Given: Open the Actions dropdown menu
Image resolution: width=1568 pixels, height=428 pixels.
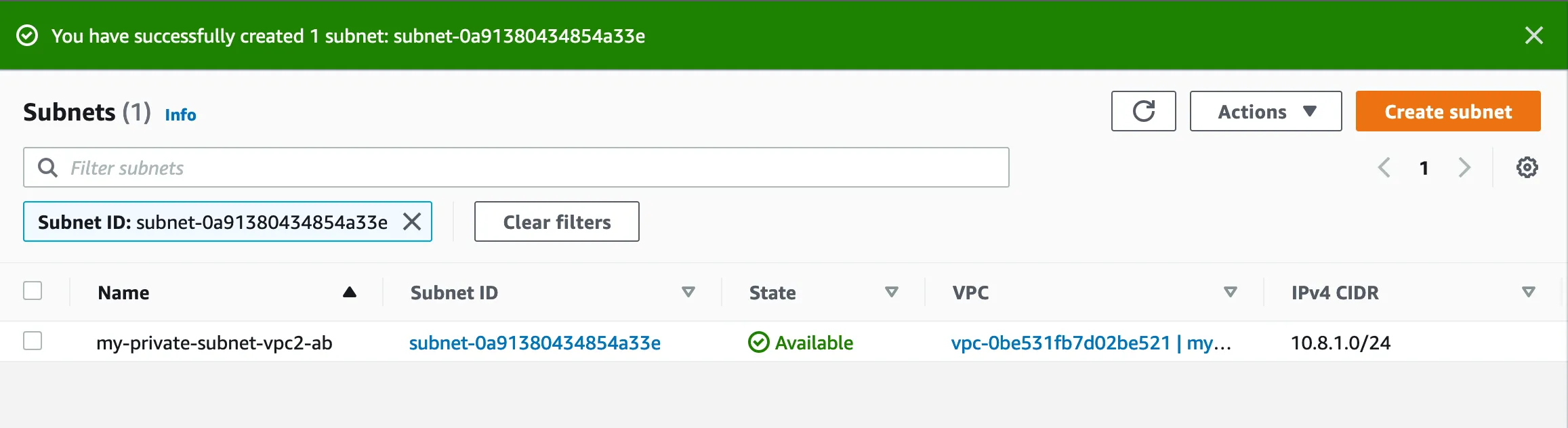Looking at the screenshot, I should pyautogui.click(x=1265, y=111).
